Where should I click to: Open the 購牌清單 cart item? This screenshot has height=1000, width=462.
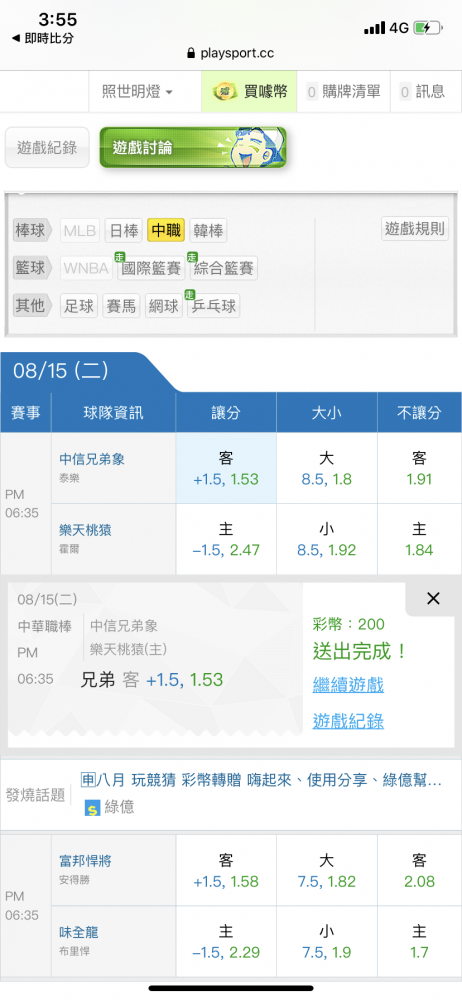point(343,92)
